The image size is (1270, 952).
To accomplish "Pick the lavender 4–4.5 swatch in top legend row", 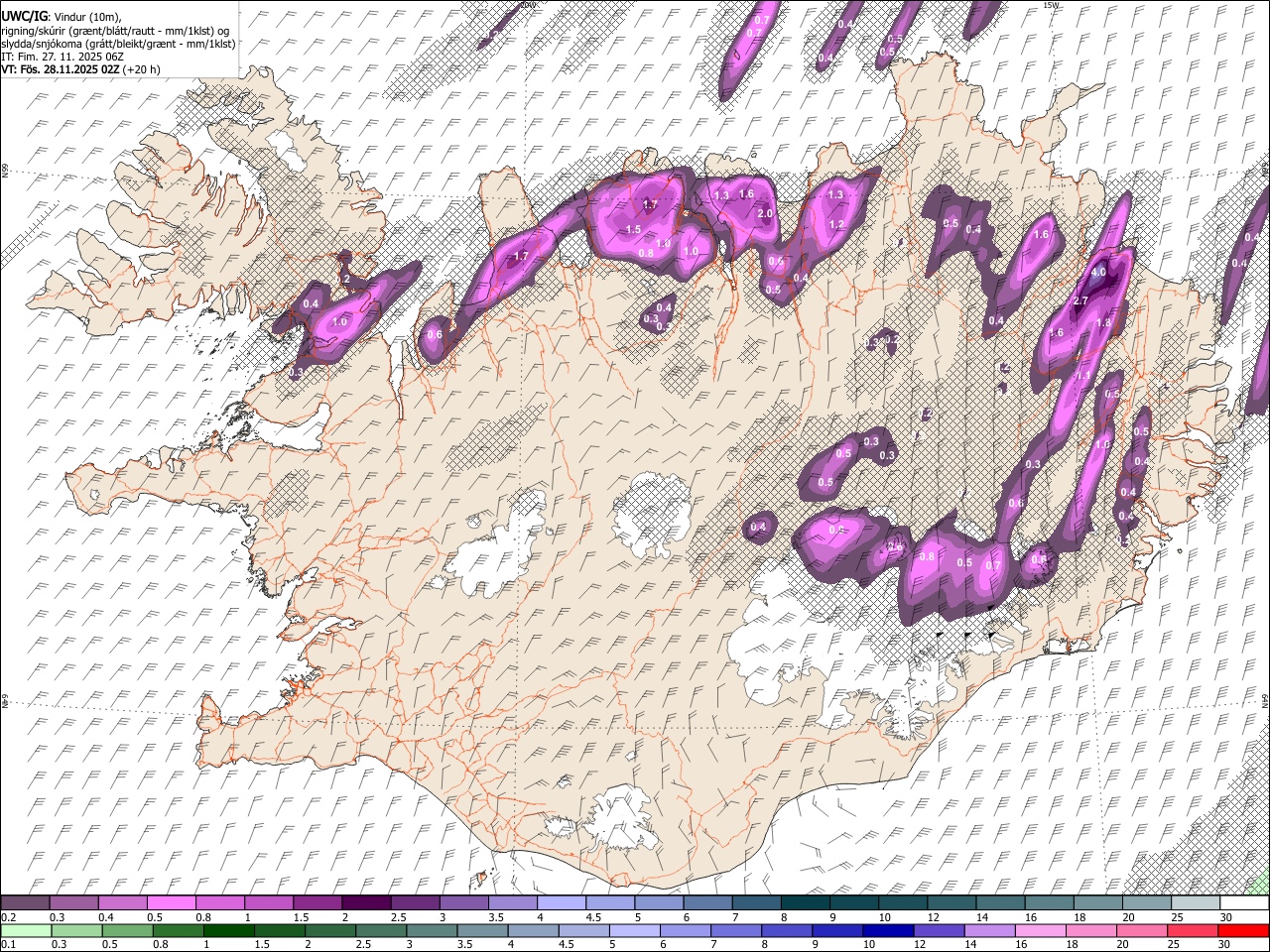I will [x=561, y=903].
